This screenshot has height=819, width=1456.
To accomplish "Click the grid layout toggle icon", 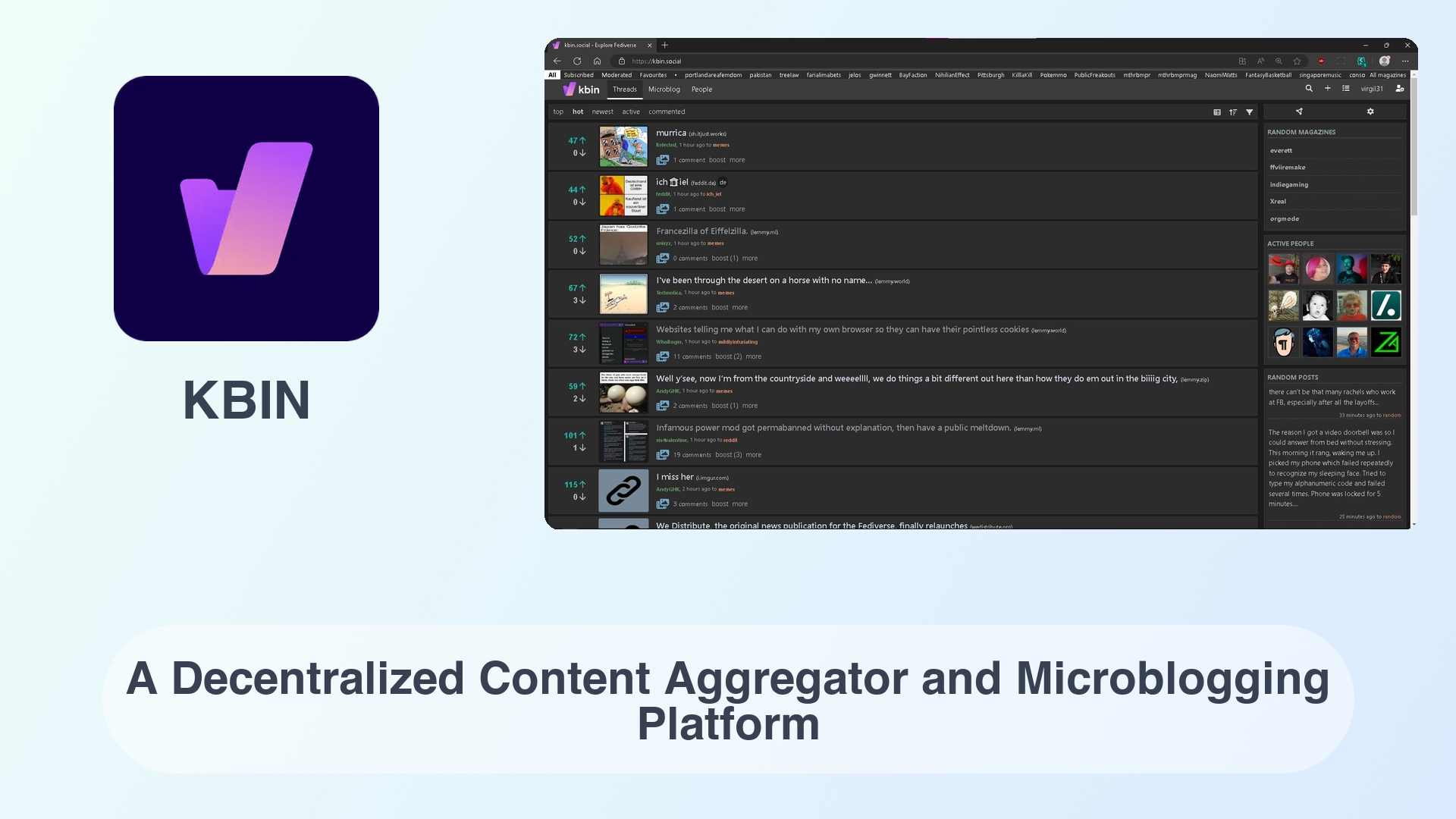I will (1217, 111).
